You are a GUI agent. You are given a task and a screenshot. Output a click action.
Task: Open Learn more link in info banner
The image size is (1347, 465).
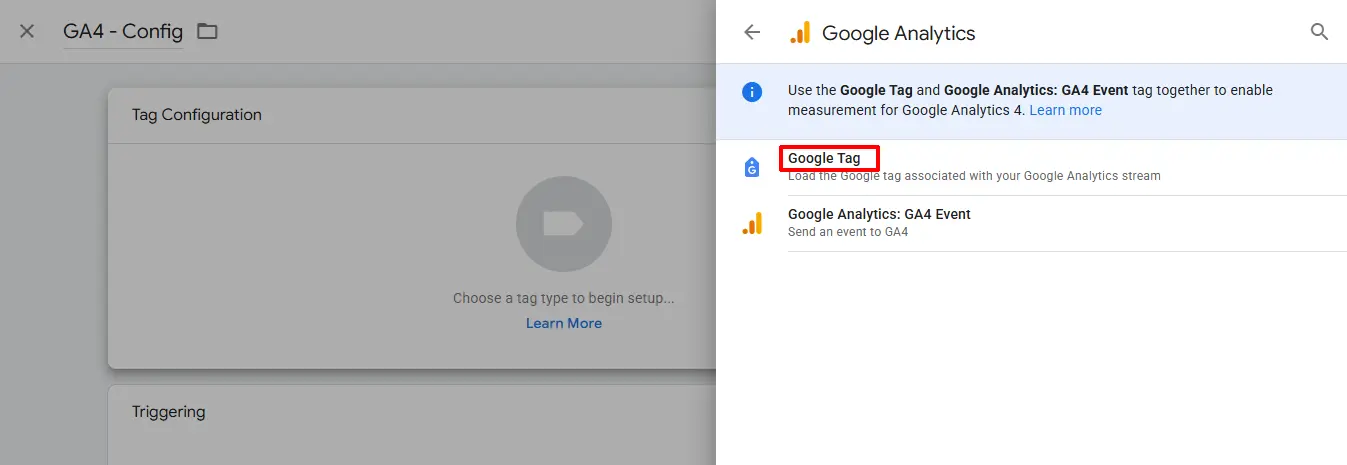(x=1065, y=110)
